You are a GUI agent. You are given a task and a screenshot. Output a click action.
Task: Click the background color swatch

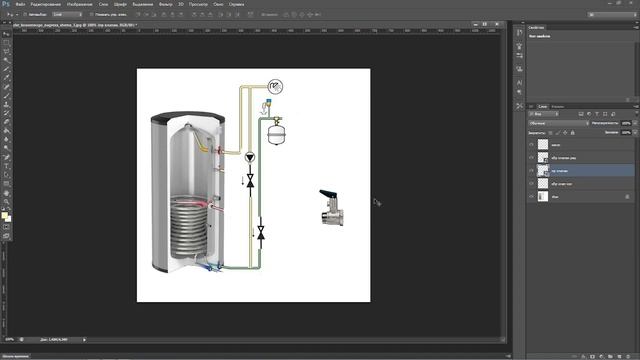pyautogui.click(x=9, y=219)
